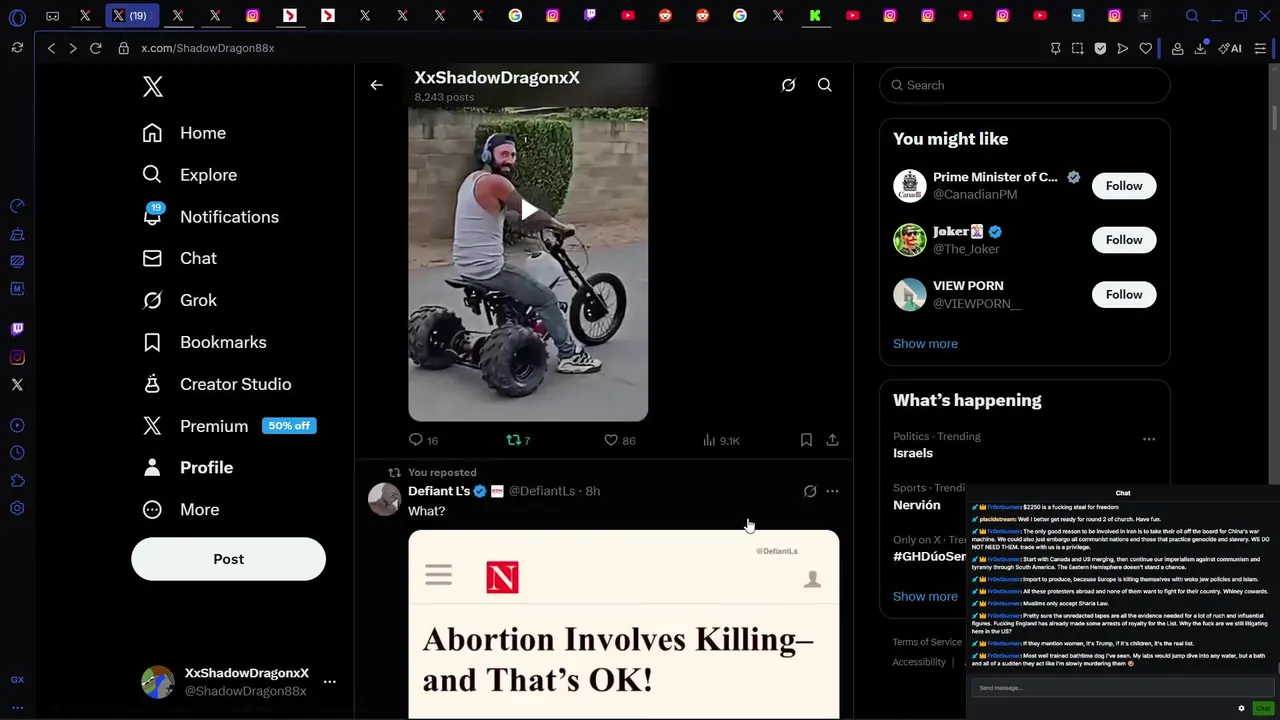Open a new browser tab
Screen dimensions: 1280x720
[x=1144, y=16]
